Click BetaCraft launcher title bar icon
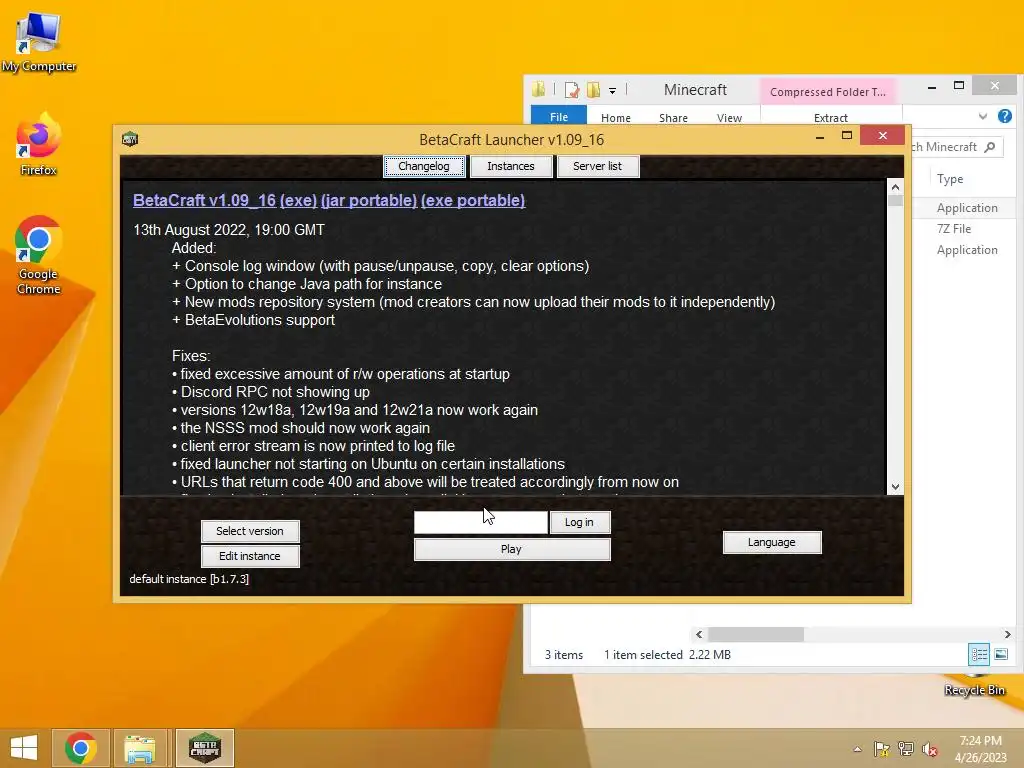Viewport: 1024px width, 768px height. coord(130,138)
